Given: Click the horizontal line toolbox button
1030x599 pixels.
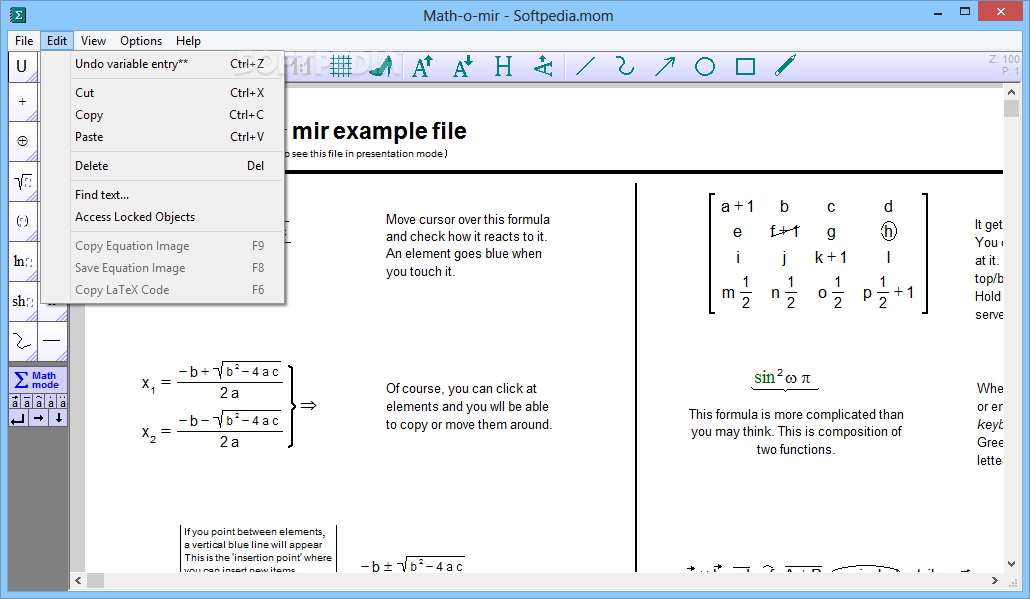Looking at the screenshot, I should 53,341.
